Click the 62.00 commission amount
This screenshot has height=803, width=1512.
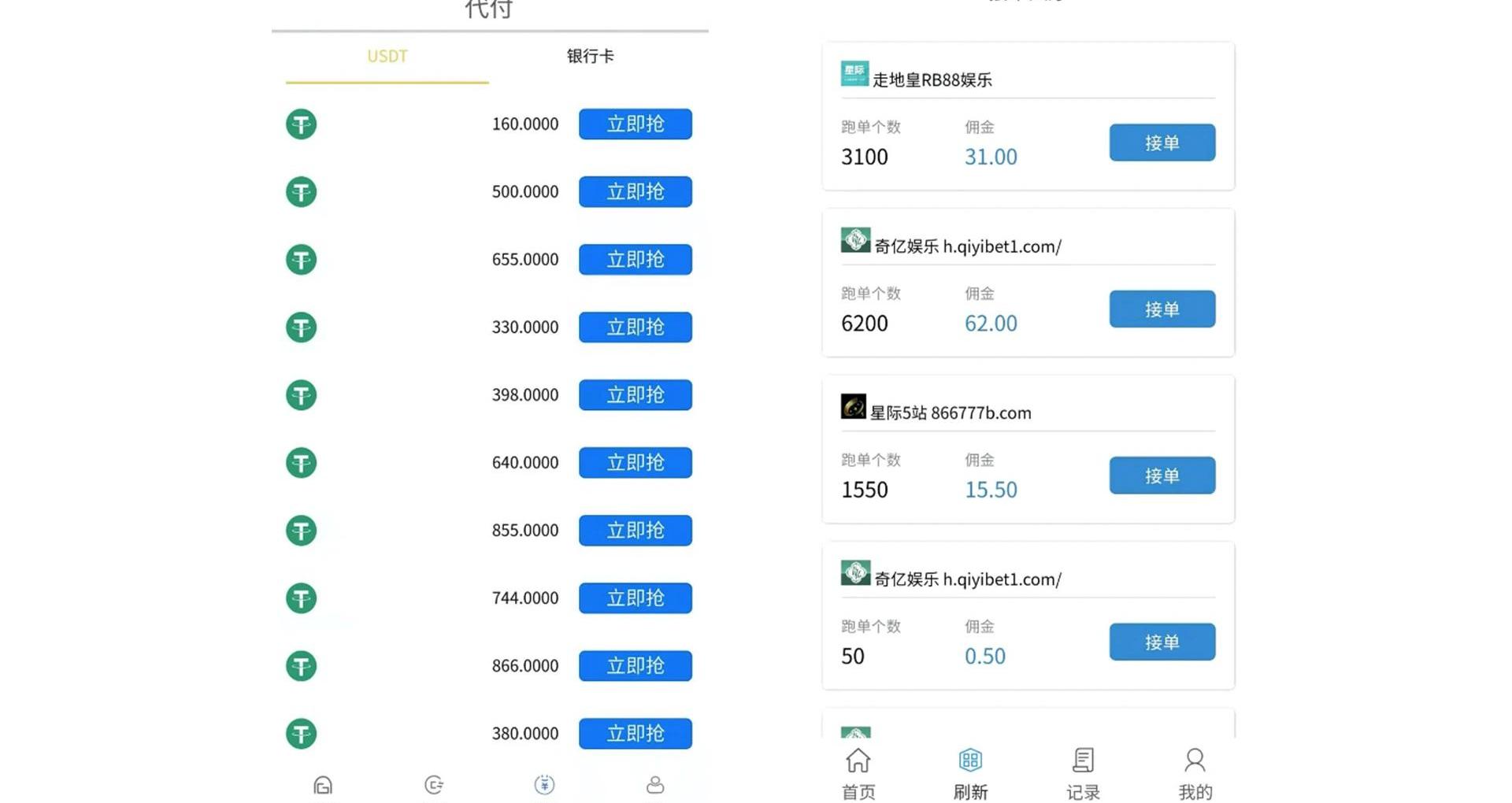pos(991,324)
